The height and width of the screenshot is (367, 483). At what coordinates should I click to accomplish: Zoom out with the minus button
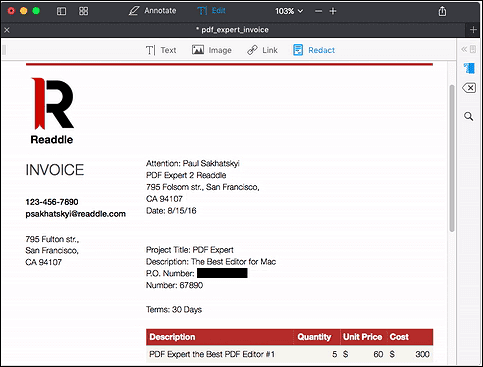(x=318, y=11)
